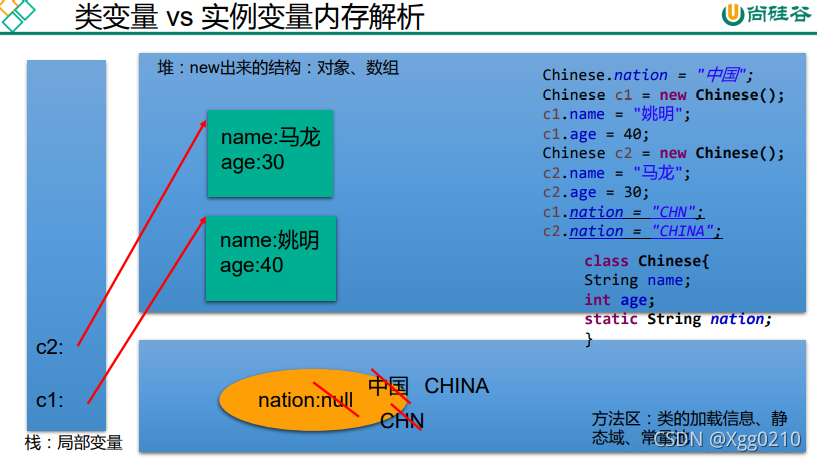Click the code line c2.age = 30;
Screen dimensions: 817x461
pos(596,192)
